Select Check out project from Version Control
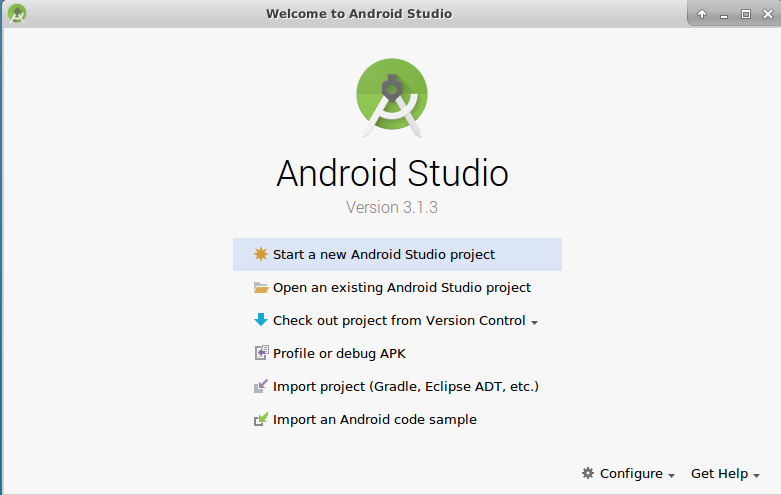 click(x=397, y=320)
